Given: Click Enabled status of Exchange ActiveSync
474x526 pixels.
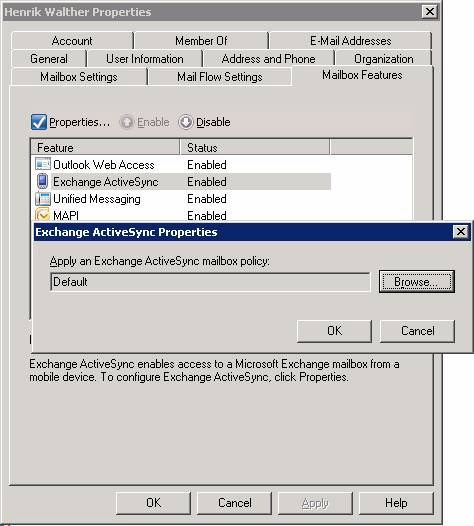Looking at the screenshot, I should pos(207,182).
